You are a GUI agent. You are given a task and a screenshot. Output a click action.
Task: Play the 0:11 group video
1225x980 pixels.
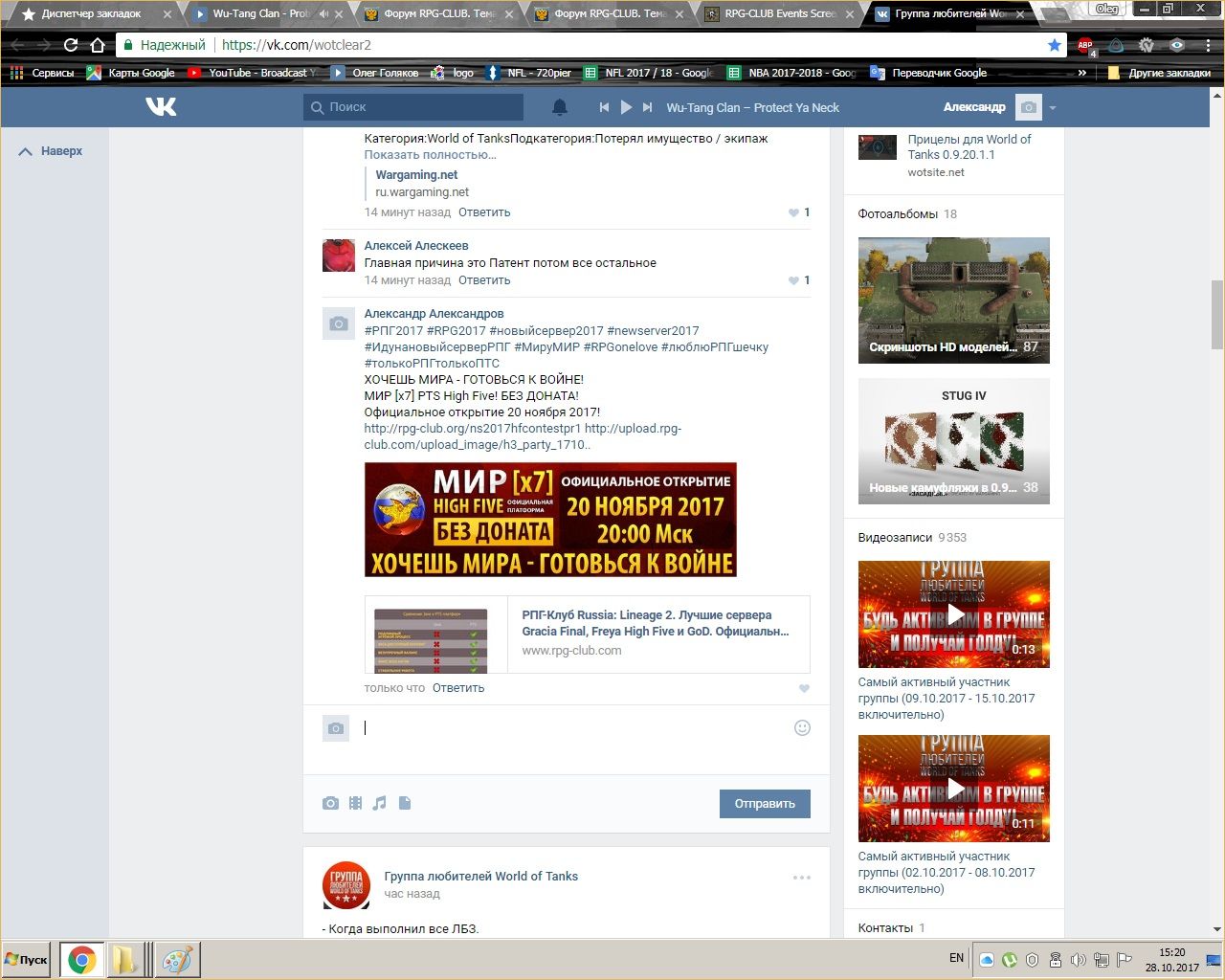[953, 789]
